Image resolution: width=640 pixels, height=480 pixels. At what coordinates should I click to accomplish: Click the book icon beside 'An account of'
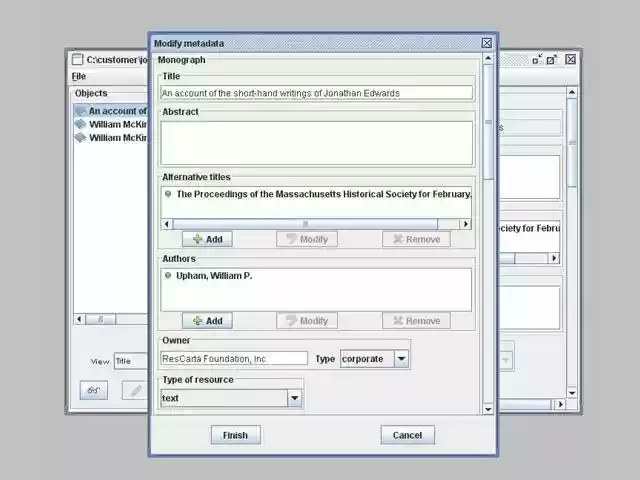(x=80, y=111)
